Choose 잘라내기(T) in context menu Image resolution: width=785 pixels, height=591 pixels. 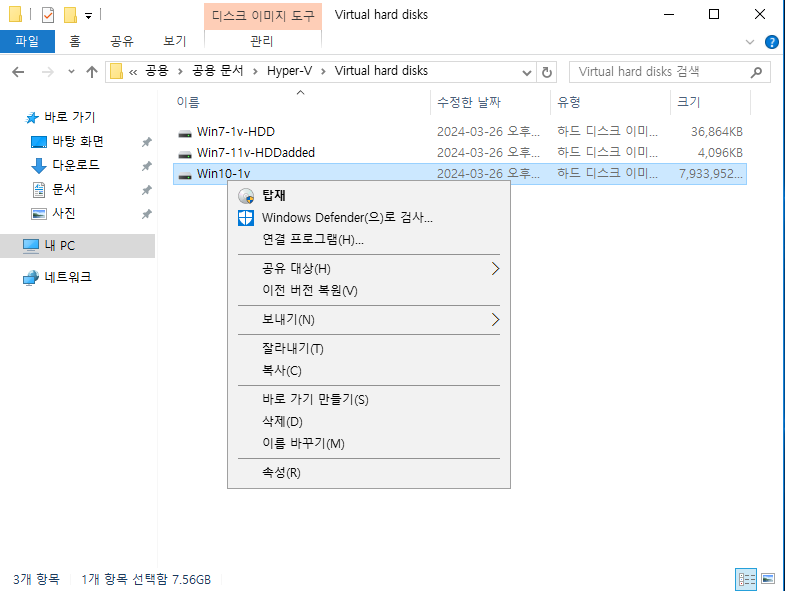coord(369,349)
